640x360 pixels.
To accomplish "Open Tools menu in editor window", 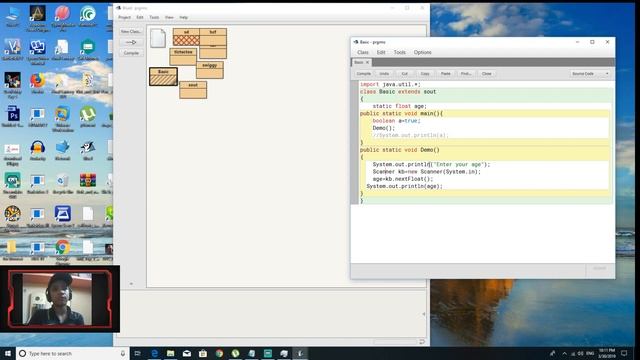I will (x=400, y=52).
